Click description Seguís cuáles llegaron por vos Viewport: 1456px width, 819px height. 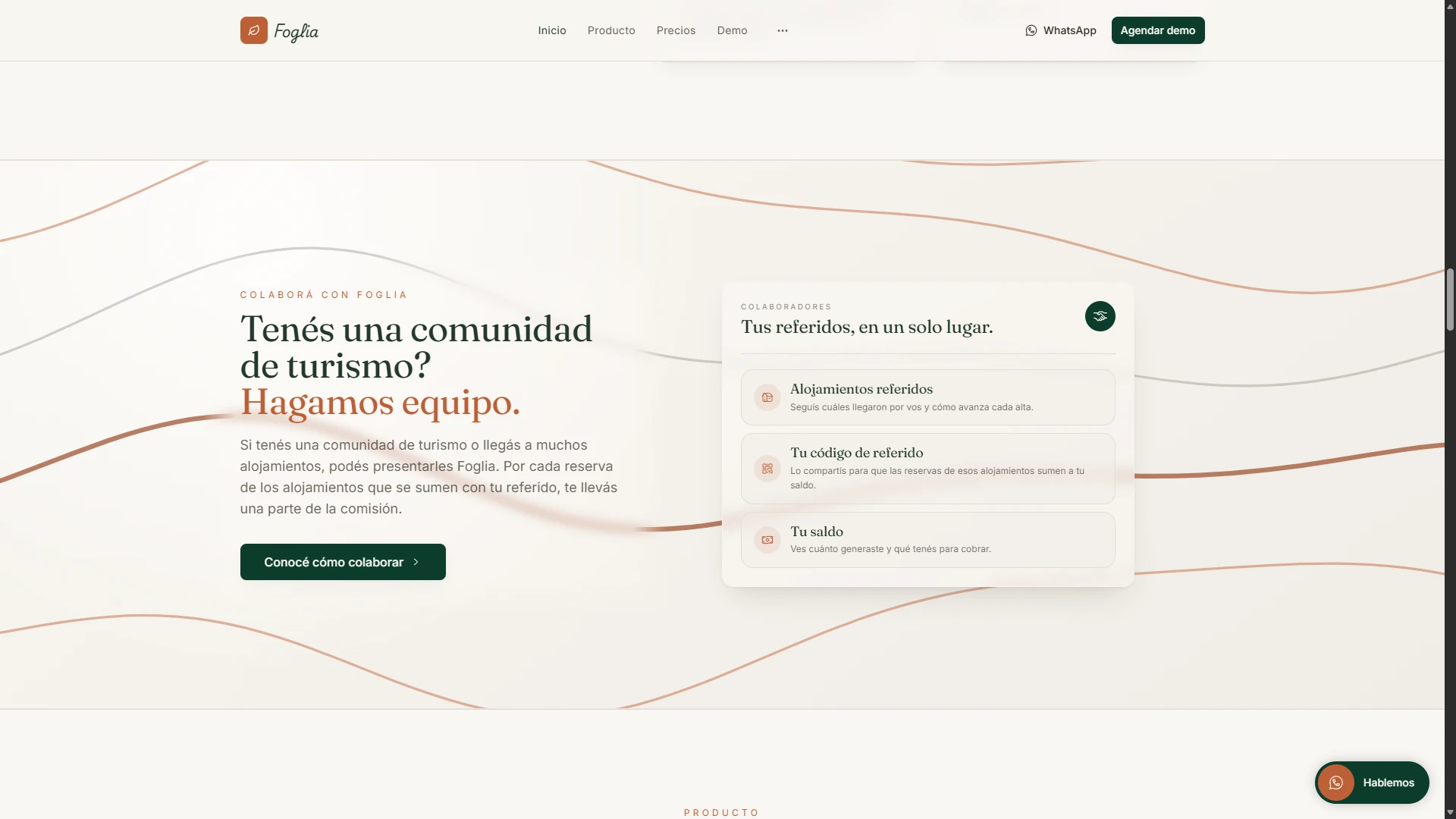(912, 407)
